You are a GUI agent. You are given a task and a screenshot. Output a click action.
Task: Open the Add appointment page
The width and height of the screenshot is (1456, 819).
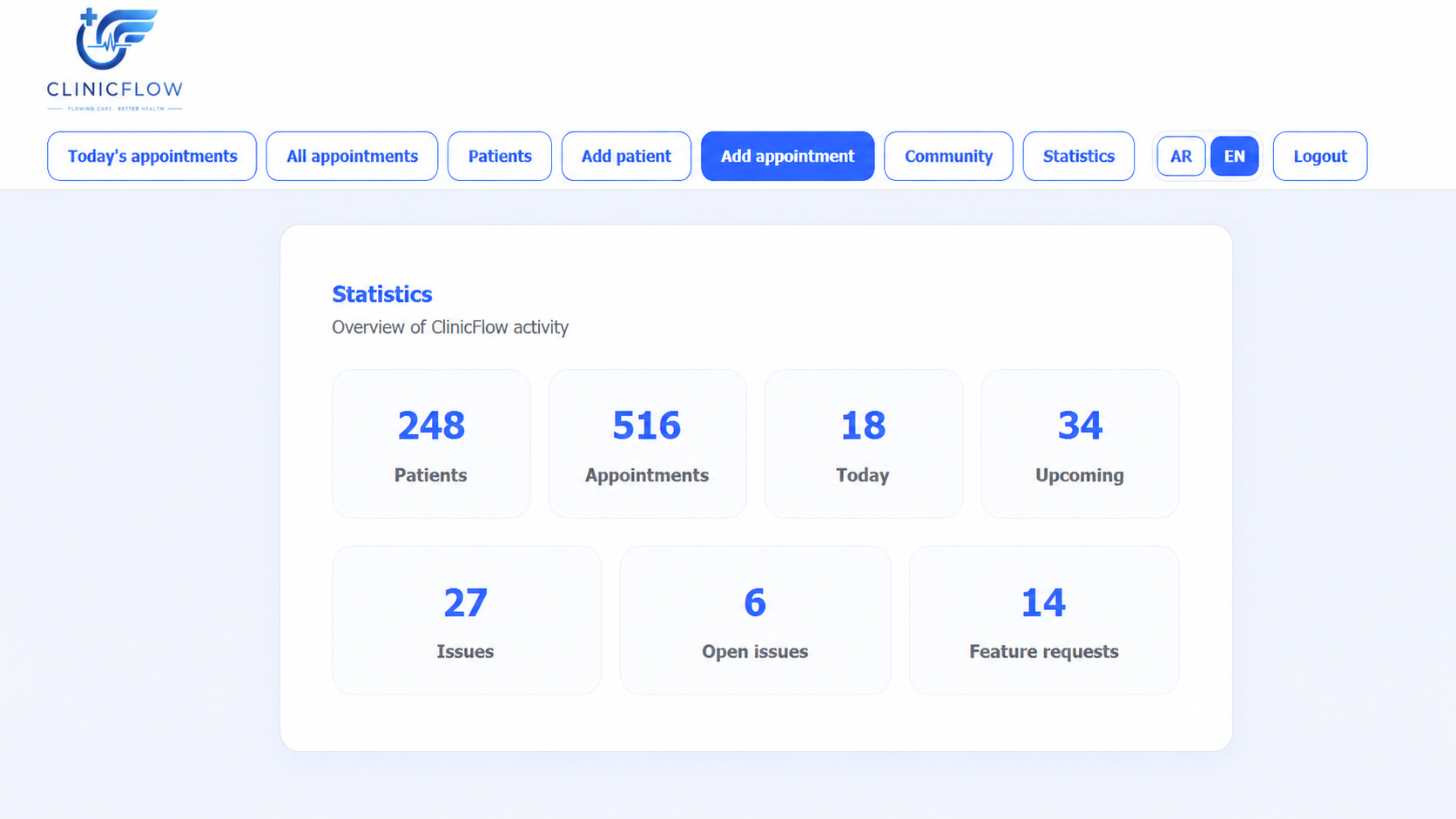787,157
